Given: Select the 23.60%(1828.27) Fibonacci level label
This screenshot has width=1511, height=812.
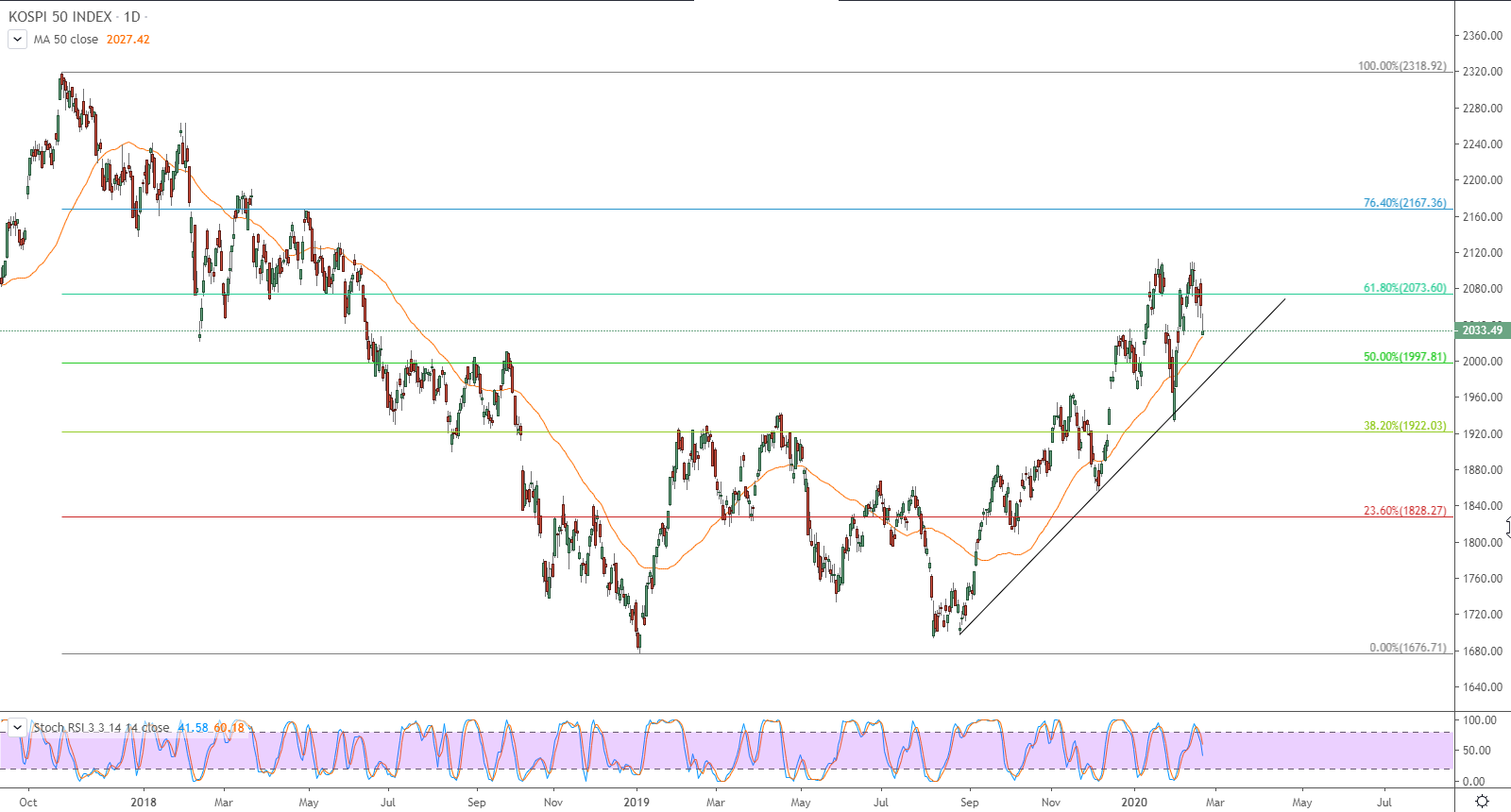Looking at the screenshot, I should coord(1404,511).
